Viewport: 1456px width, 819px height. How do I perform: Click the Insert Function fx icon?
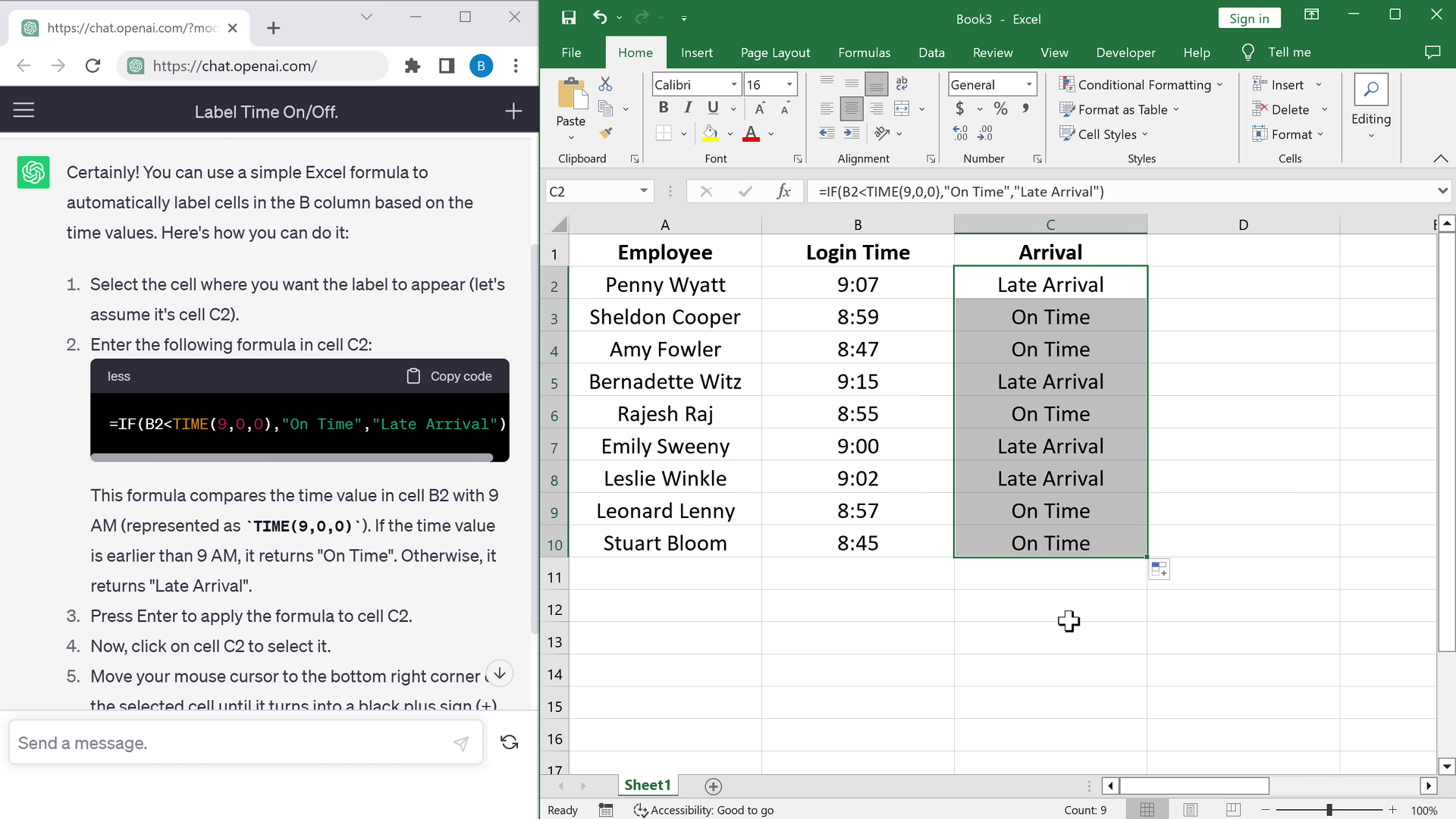point(784,192)
